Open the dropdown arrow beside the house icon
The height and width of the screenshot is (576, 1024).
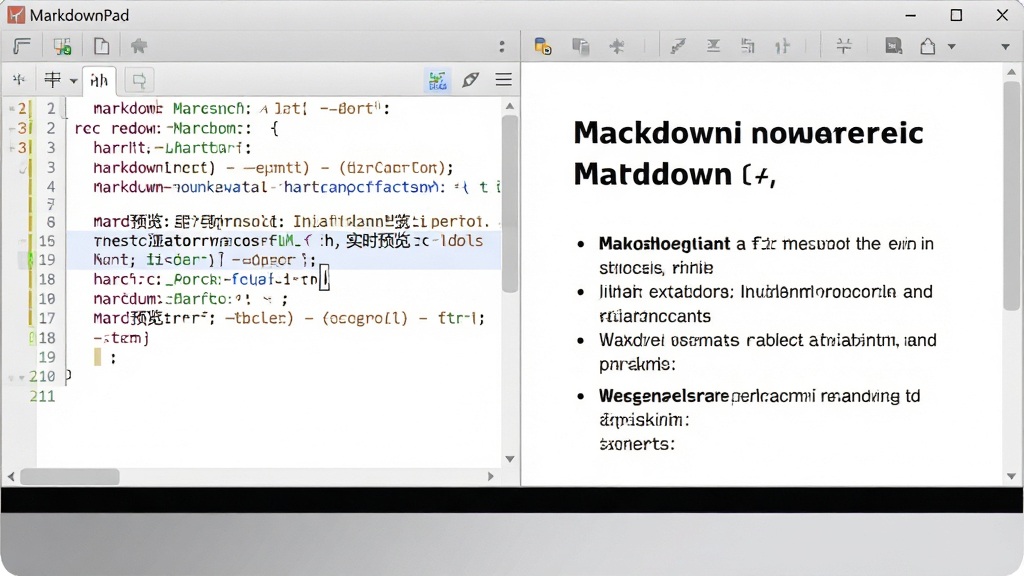coord(952,46)
